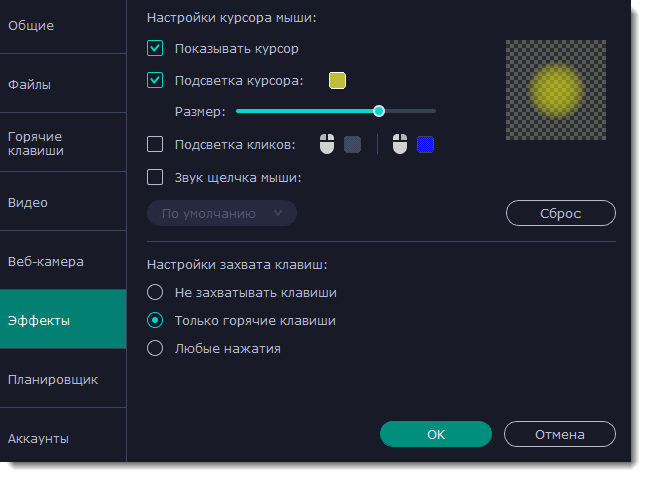646x477 pixels.
Task: Enable the Звук щелчка мыши checkbox
Action: 155,178
